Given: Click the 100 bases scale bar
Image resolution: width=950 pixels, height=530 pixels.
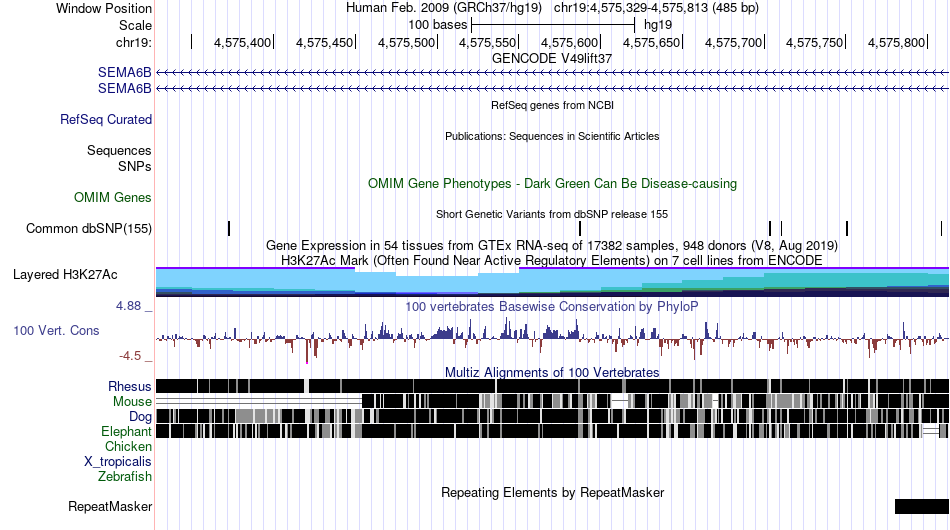Looking at the screenshot, I should [553, 25].
